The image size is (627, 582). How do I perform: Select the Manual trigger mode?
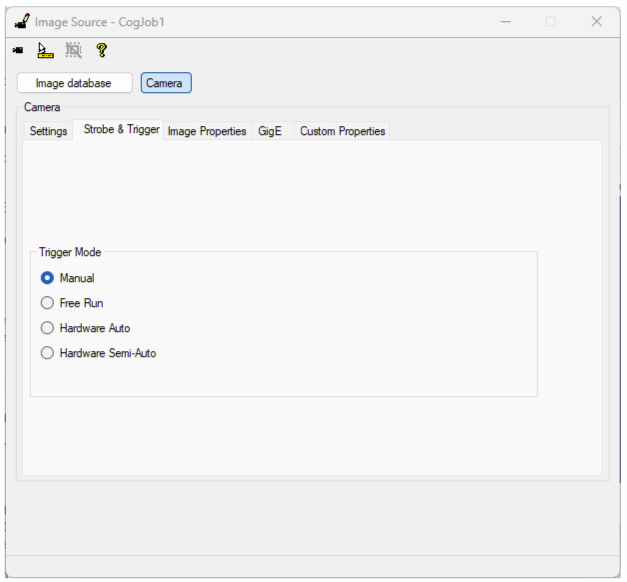tap(67, 278)
